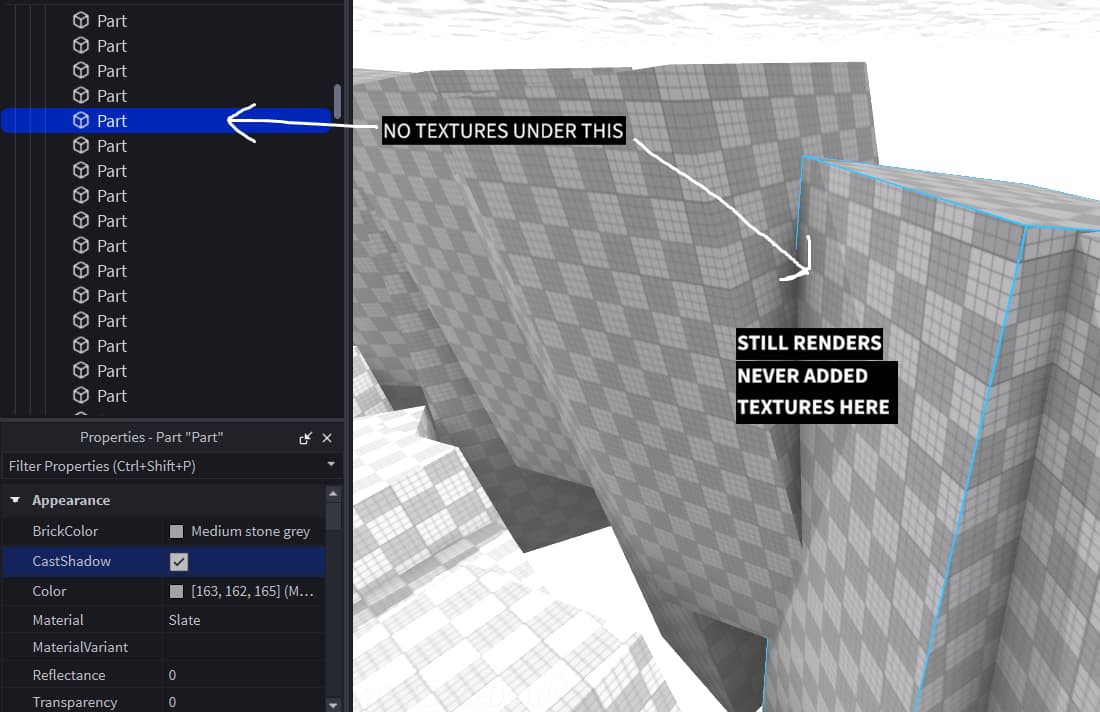This screenshot has height=712, width=1100.
Task: Close the Properties panel
Action: (x=327, y=438)
